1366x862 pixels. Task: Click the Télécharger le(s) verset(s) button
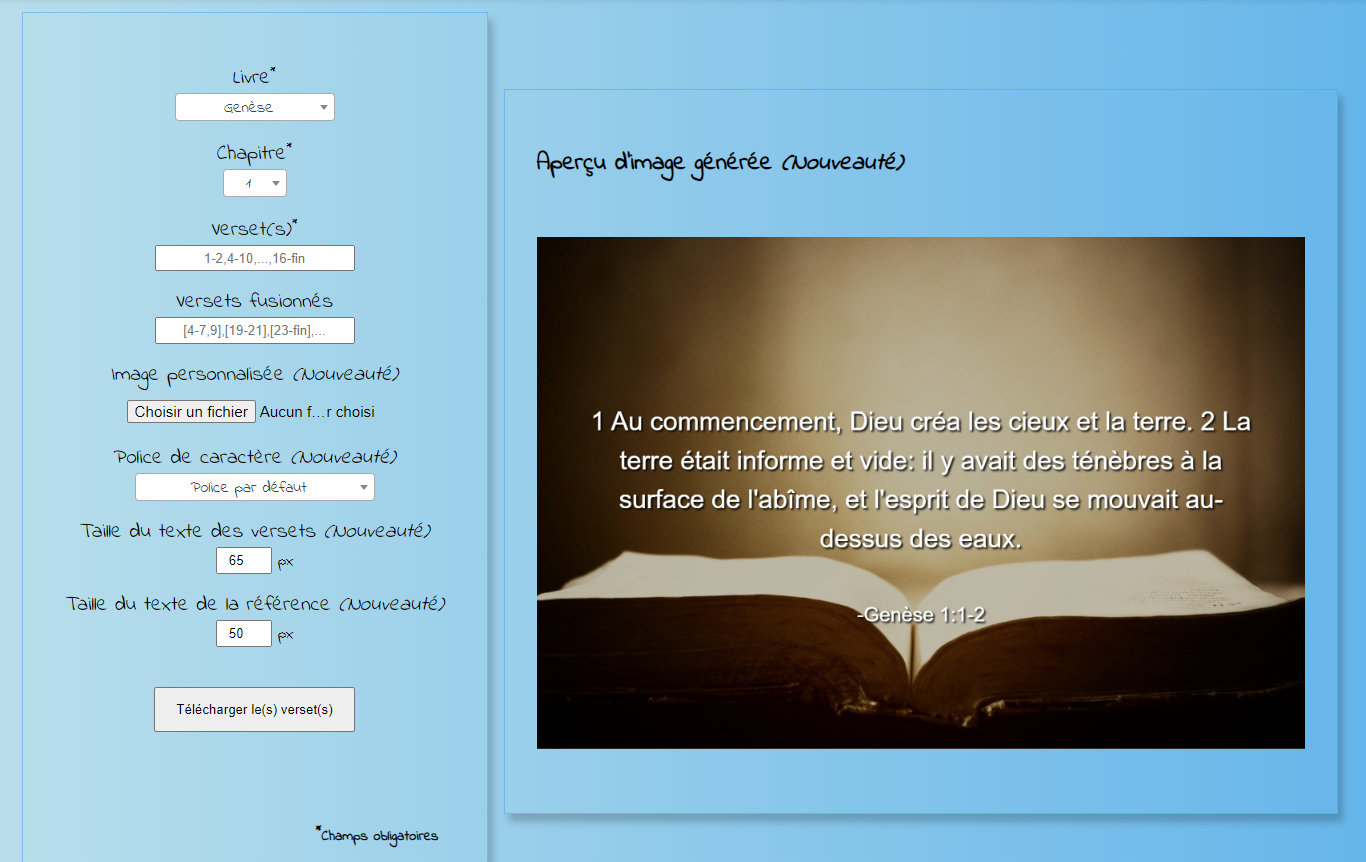point(254,709)
